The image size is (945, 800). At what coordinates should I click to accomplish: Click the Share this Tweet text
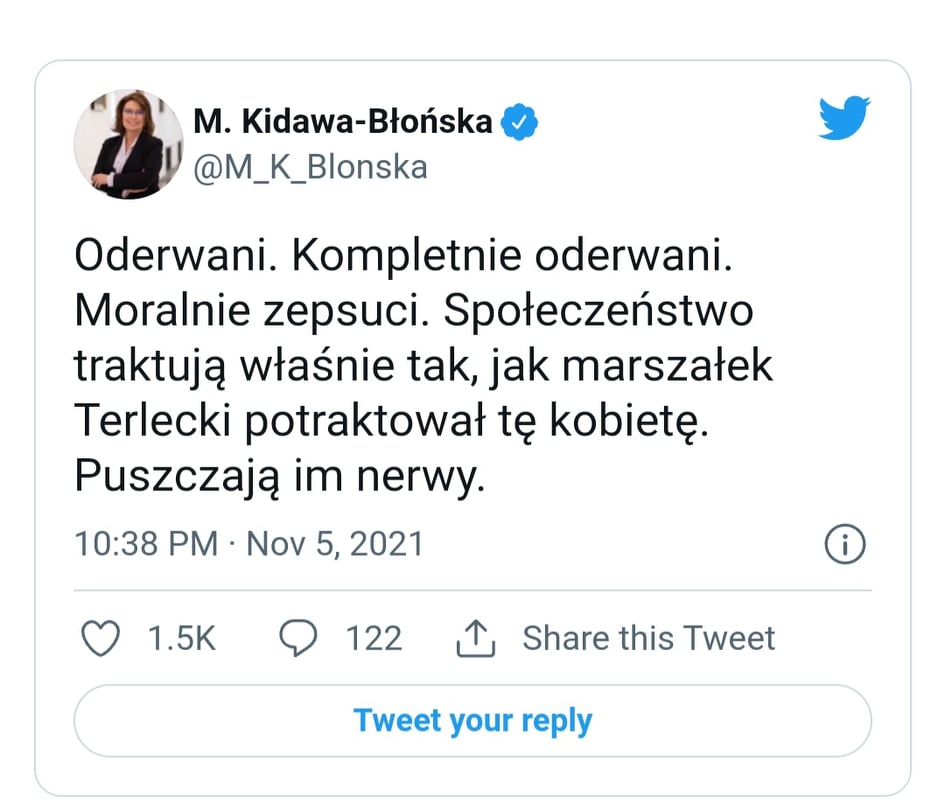click(x=648, y=638)
